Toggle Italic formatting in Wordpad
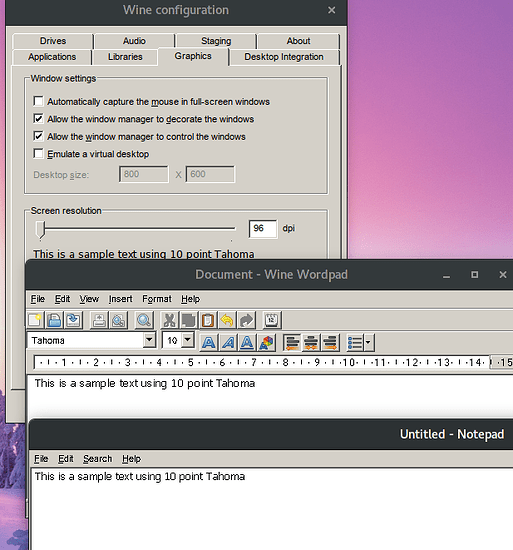Screen dimensions: 513x550 (x=228, y=342)
